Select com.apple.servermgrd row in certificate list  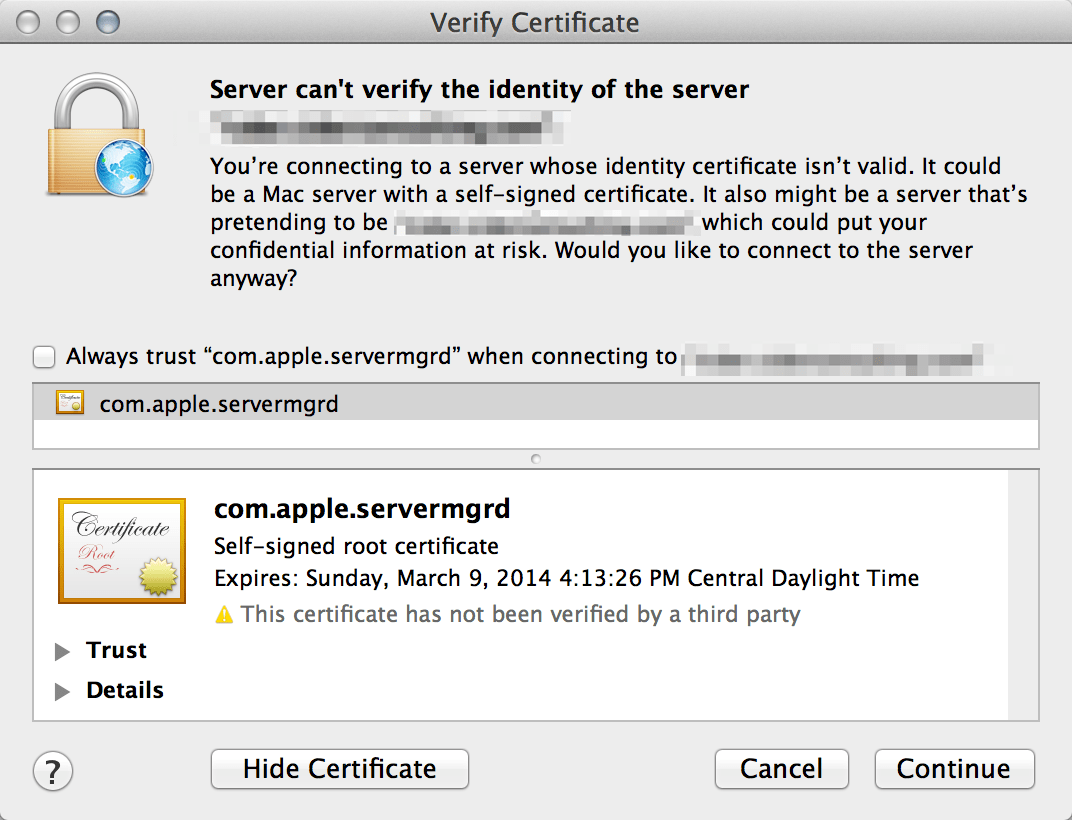tap(536, 403)
